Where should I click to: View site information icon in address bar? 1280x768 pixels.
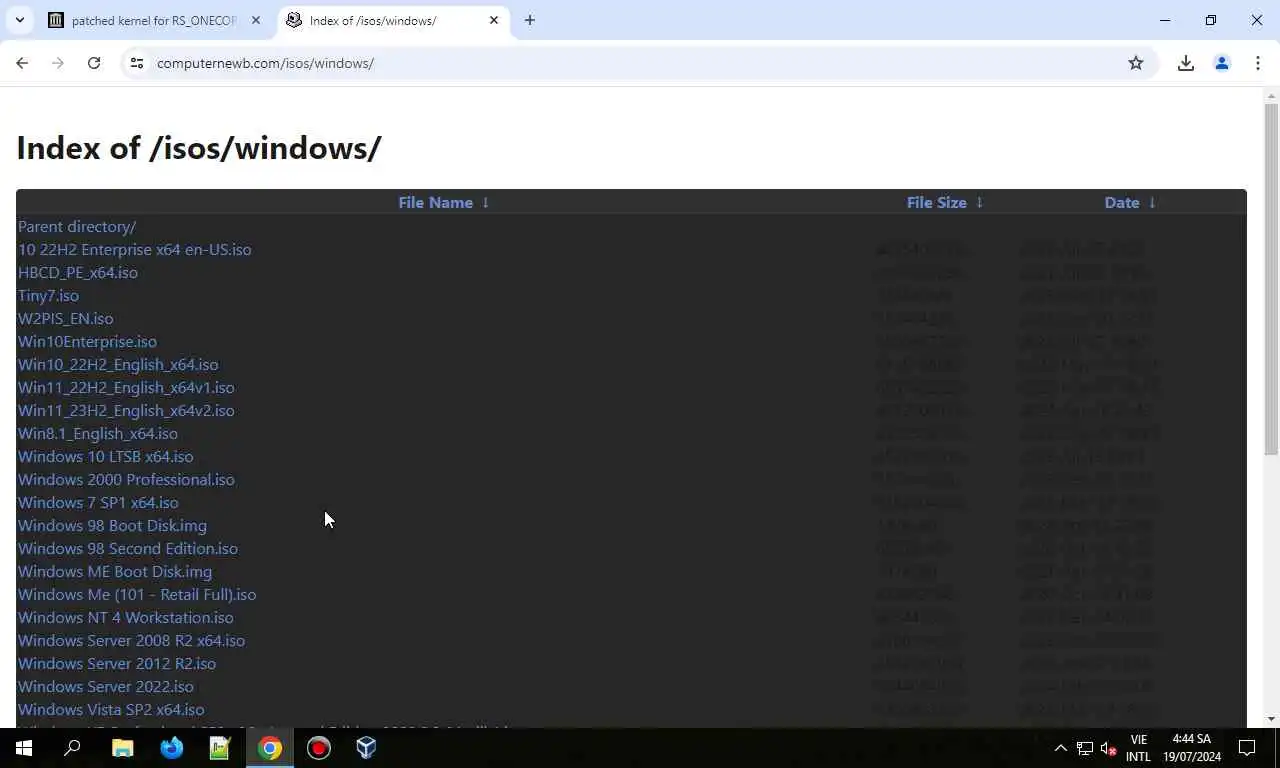[x=137, y=63]
